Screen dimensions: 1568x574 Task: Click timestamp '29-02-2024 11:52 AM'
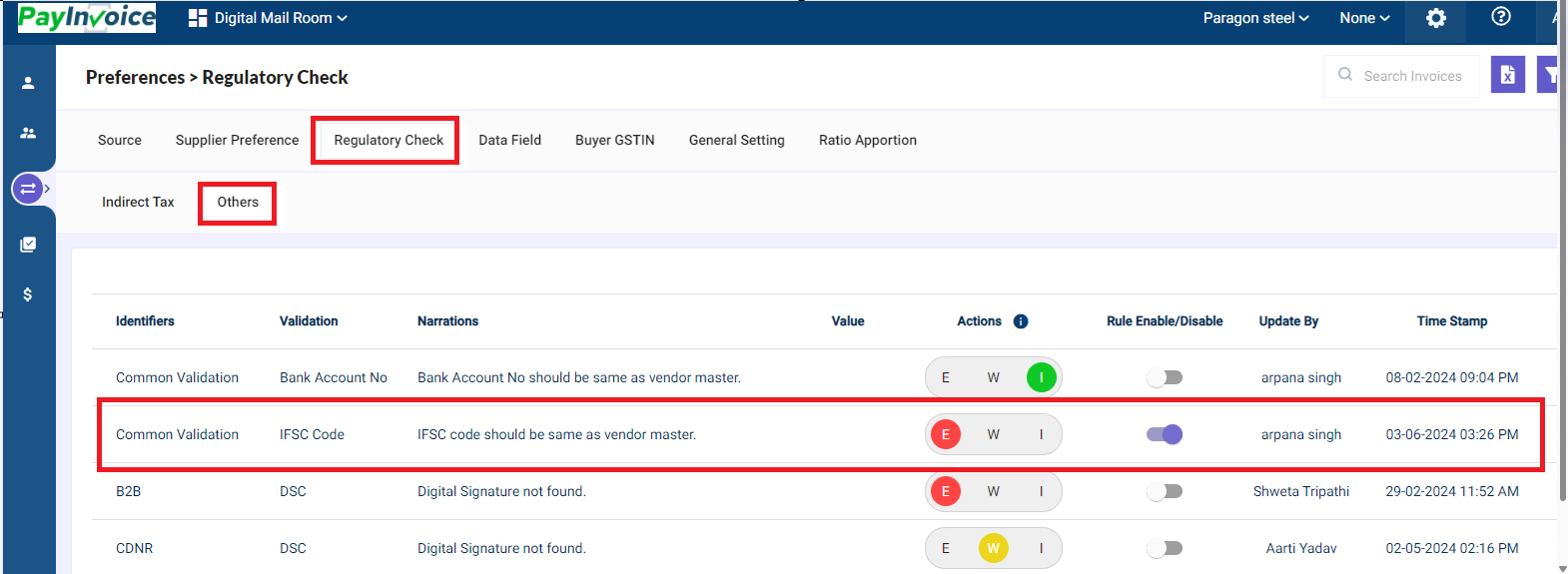coord(1452,491)
